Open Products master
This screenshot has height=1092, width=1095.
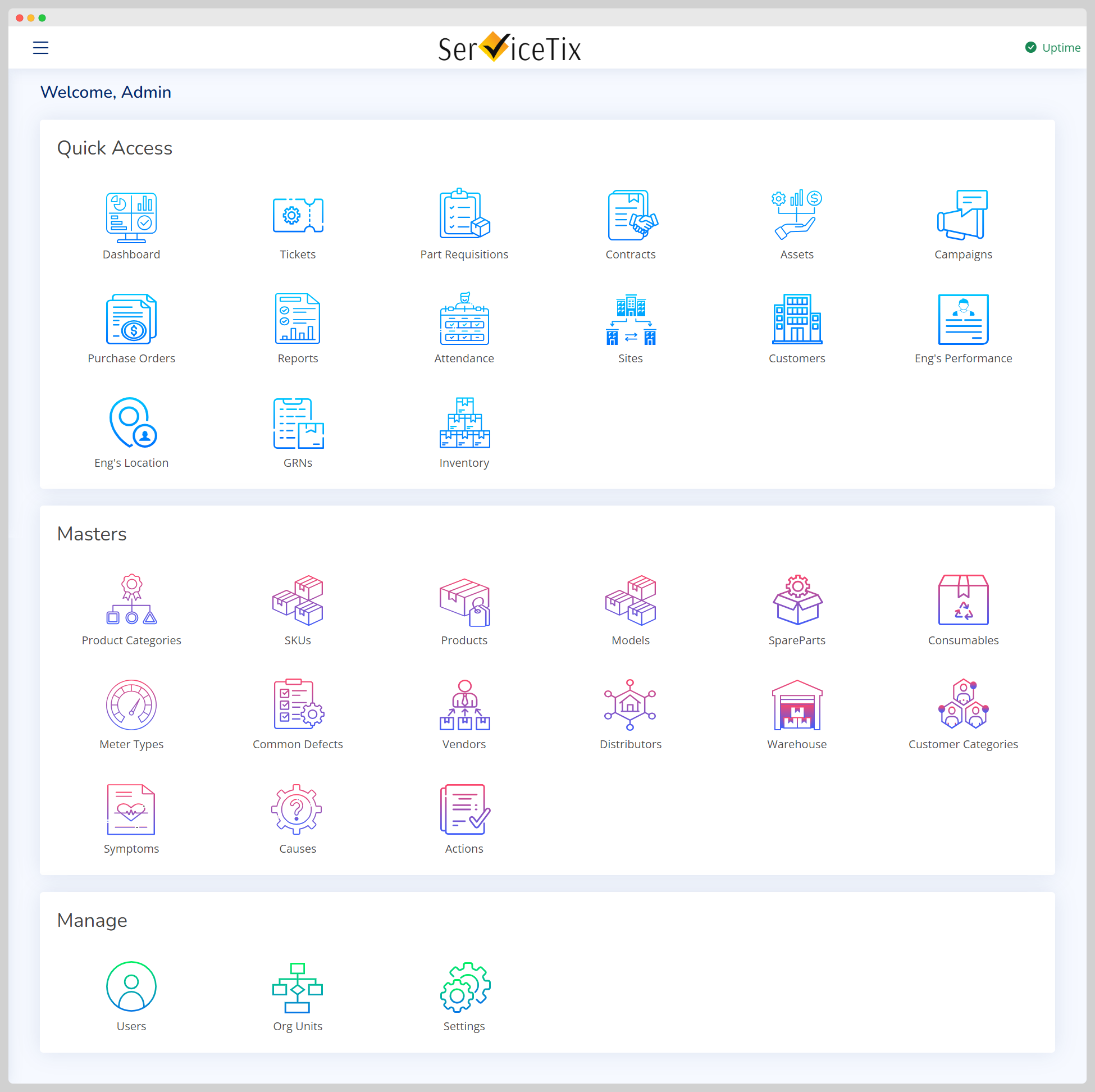pos(464,602)
